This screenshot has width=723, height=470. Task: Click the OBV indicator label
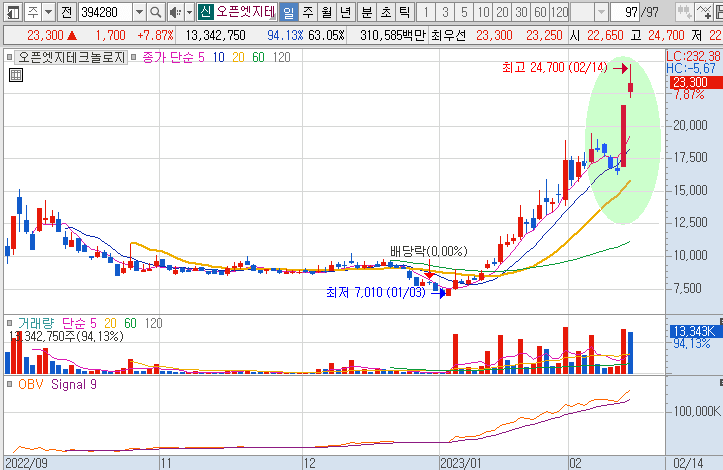click(30, 384)
